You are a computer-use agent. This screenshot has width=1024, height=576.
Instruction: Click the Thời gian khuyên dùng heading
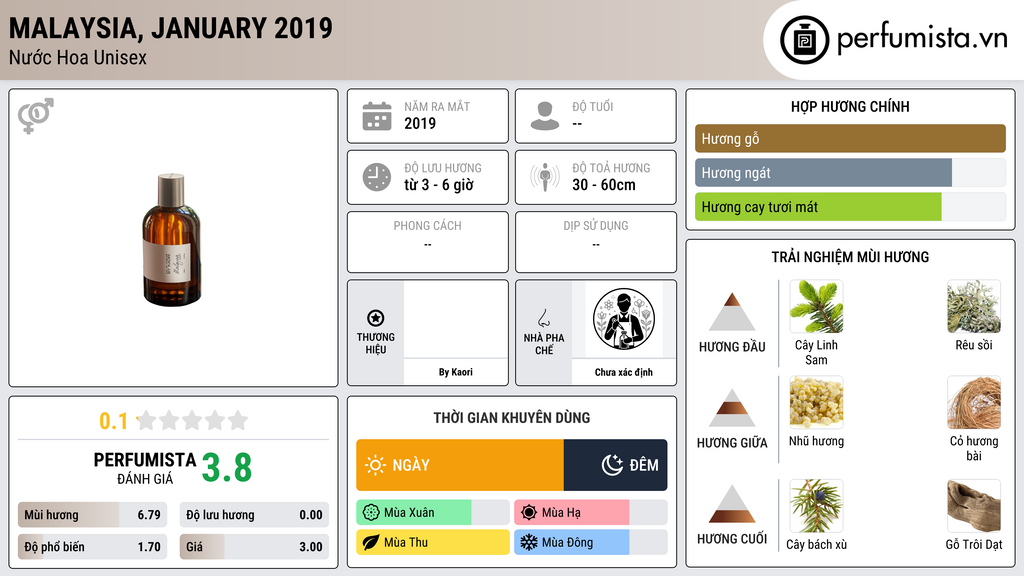pos(511,417)
